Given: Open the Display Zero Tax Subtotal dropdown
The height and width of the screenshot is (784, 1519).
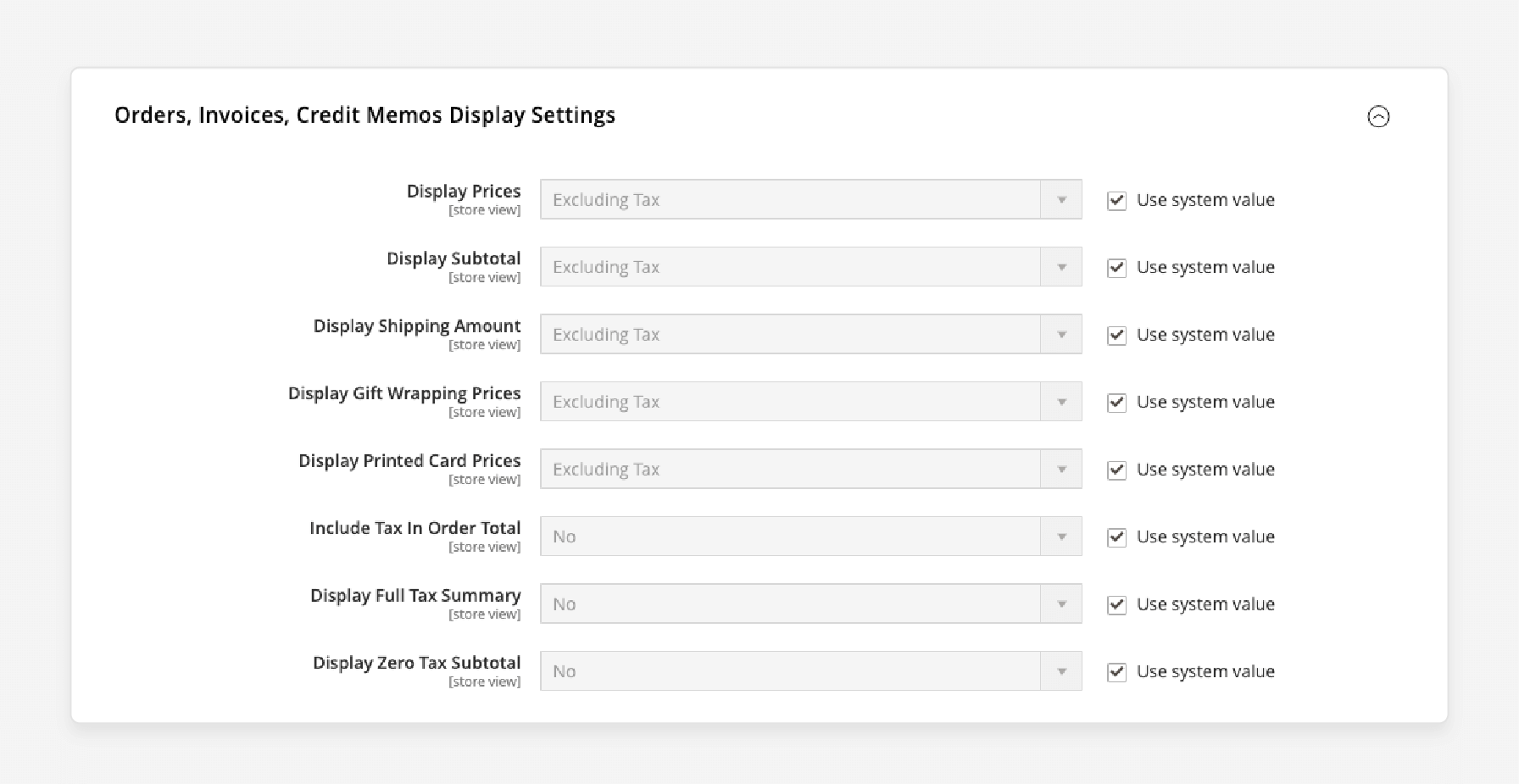Looking at the screenshot, I should coord(810,671).
